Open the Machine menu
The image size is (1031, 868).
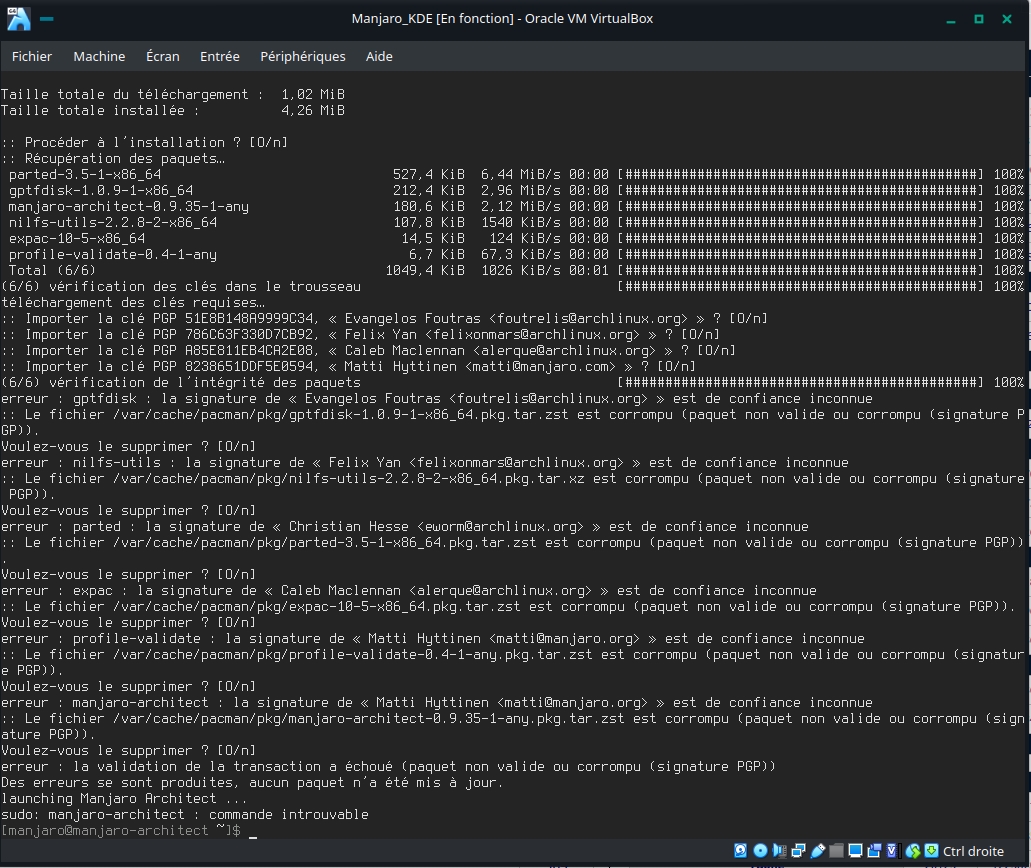99,56
